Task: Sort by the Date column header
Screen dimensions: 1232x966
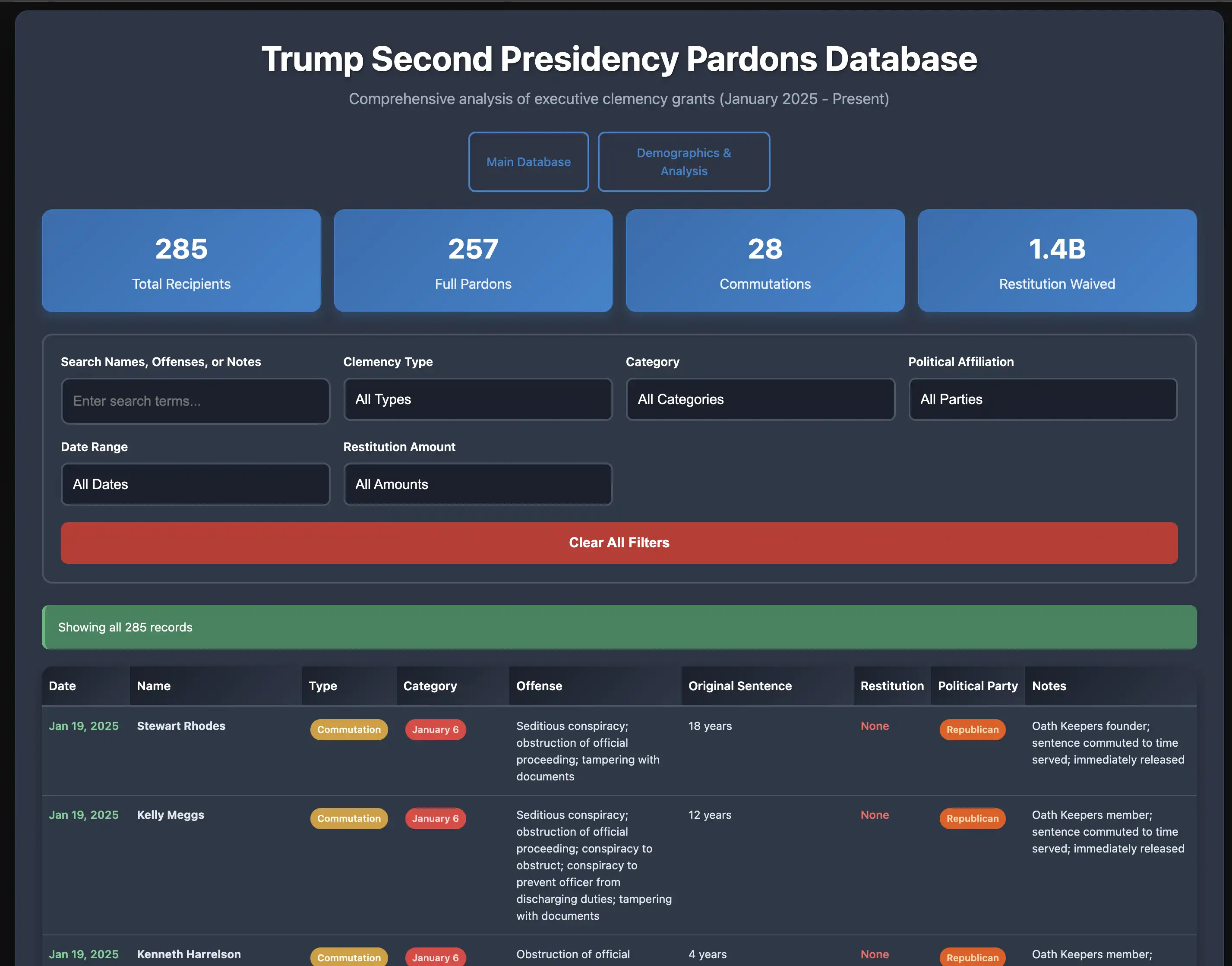Action: point(85,686)
